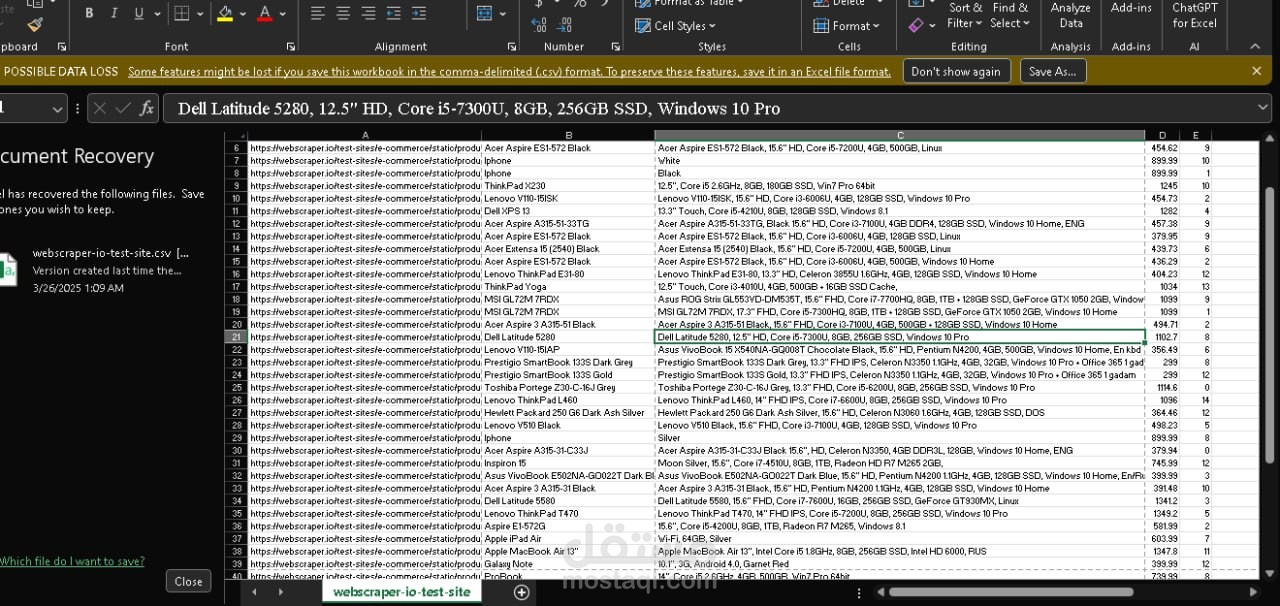
Task: Expand the formula bar
Action: (x=1263, y=108)
